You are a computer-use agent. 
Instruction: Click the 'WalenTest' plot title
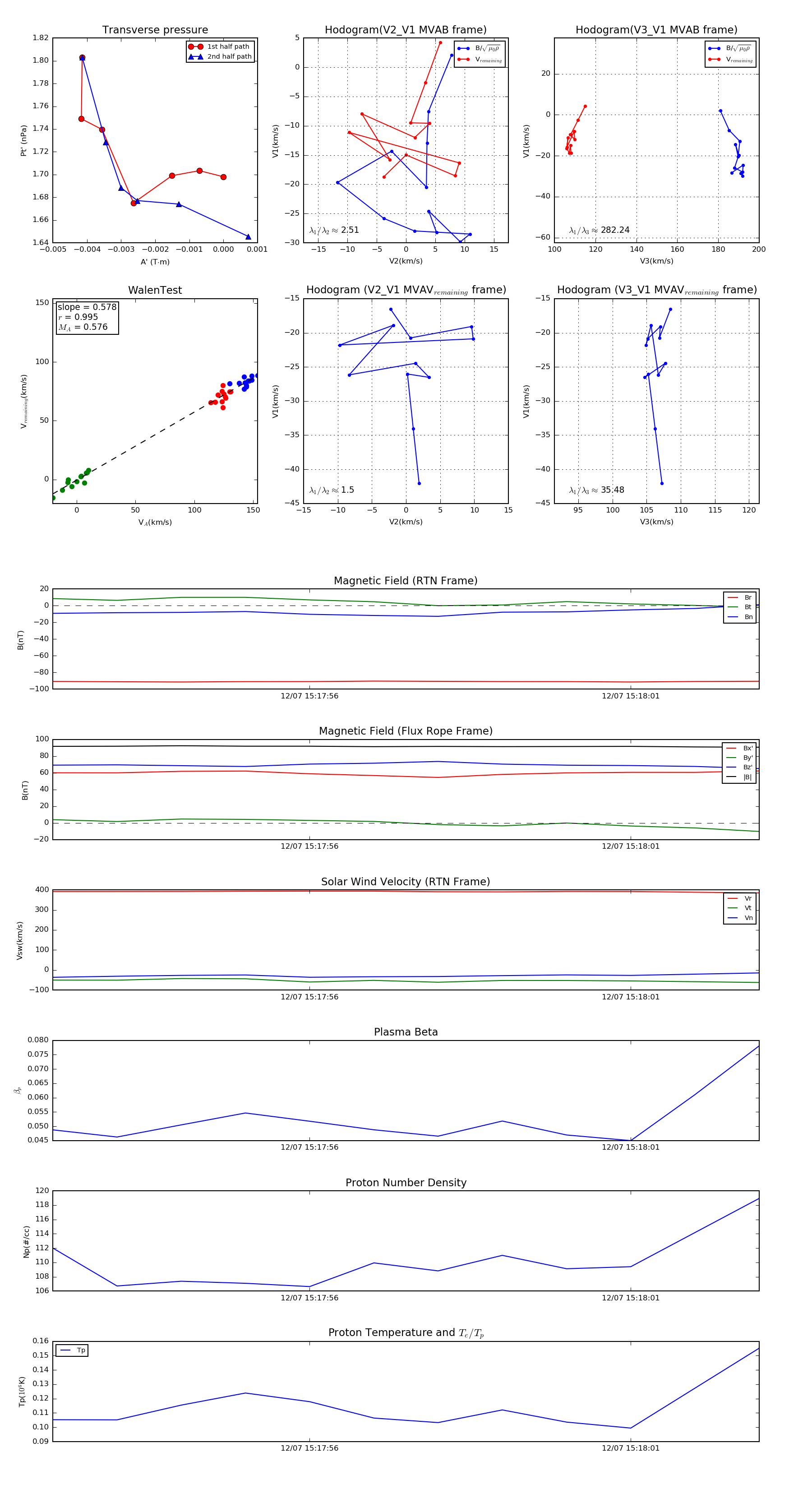155,290
